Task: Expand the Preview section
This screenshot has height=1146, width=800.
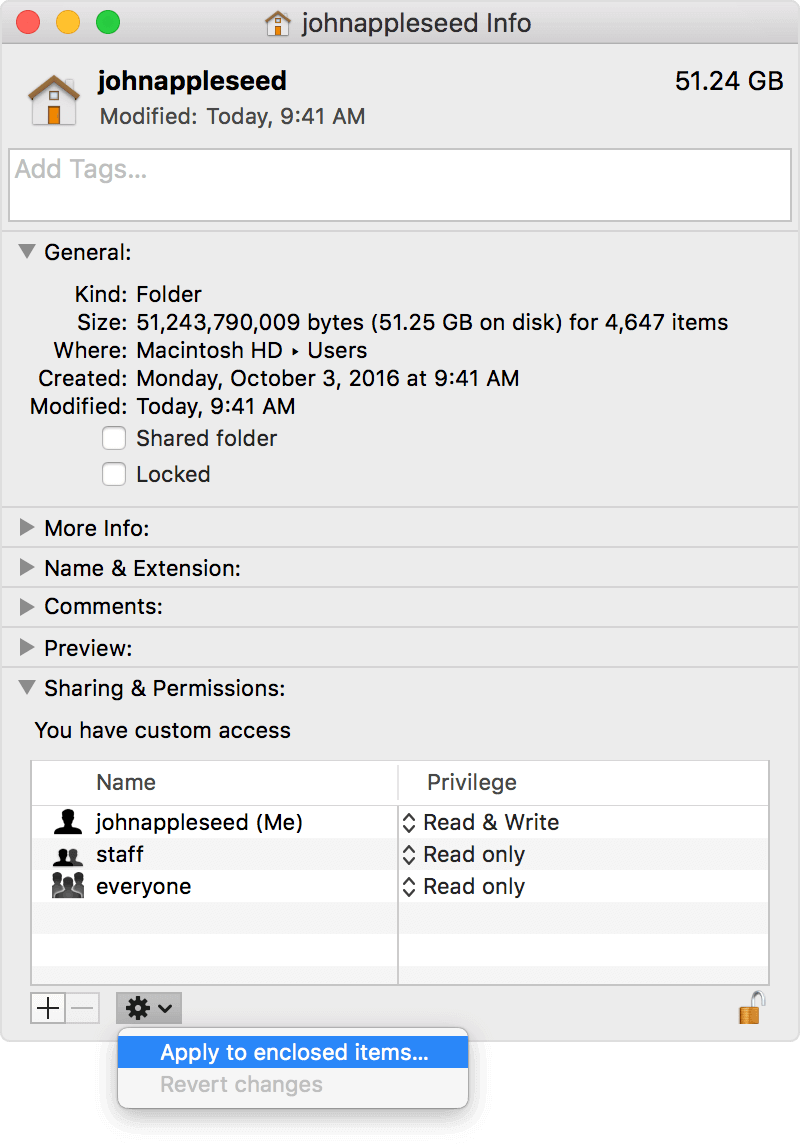Action: (x=25, y=648)
